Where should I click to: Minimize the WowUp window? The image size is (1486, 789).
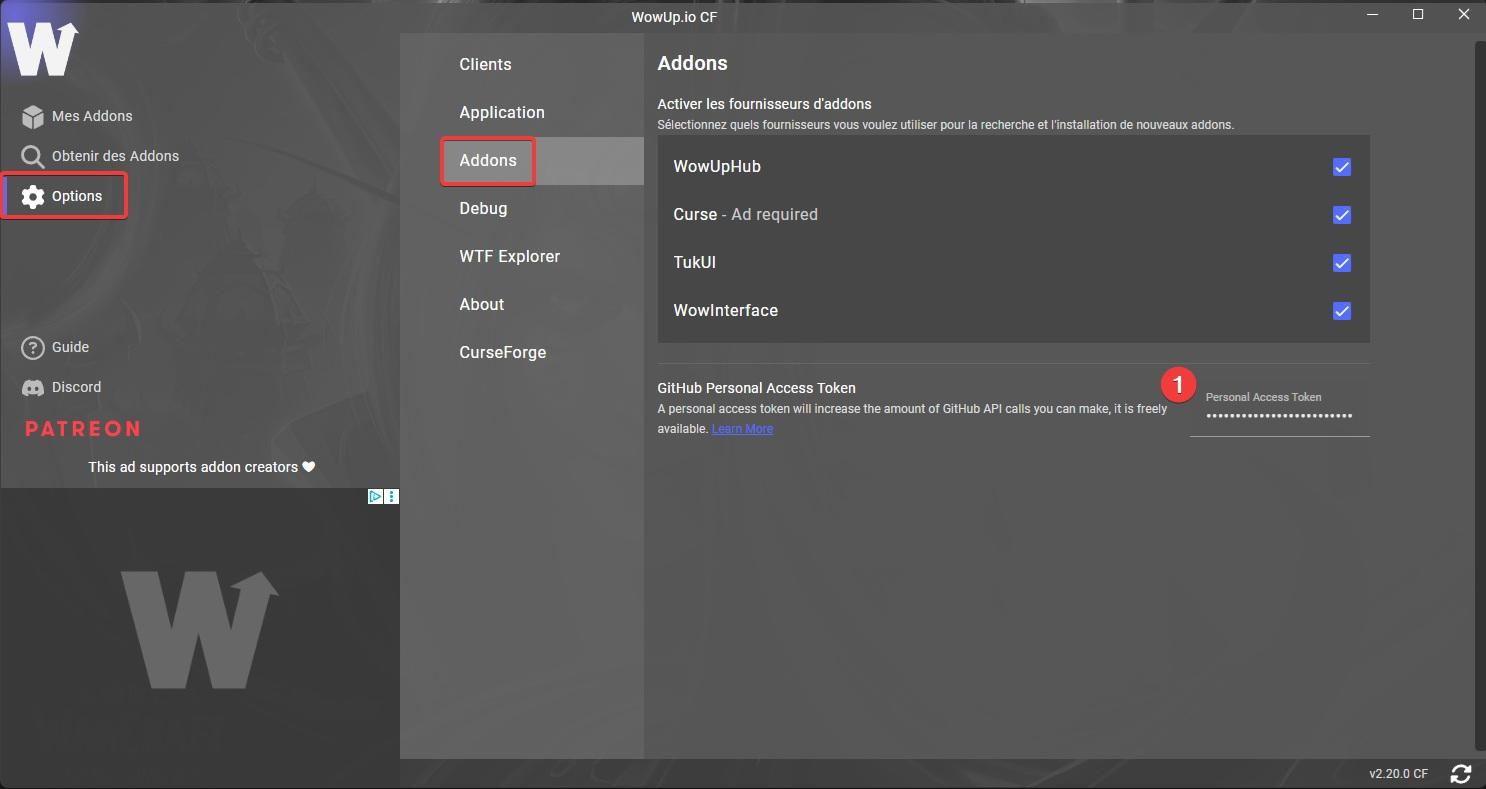1371,14
